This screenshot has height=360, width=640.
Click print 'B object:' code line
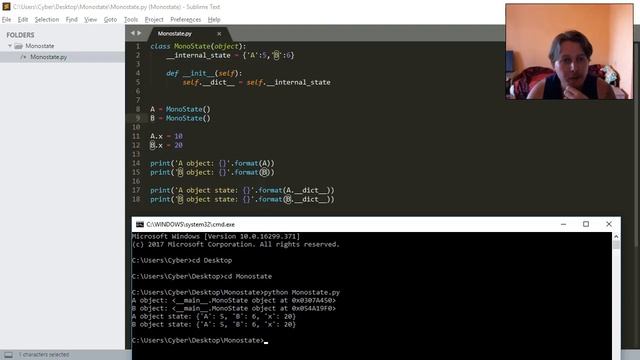coord(212,172)
